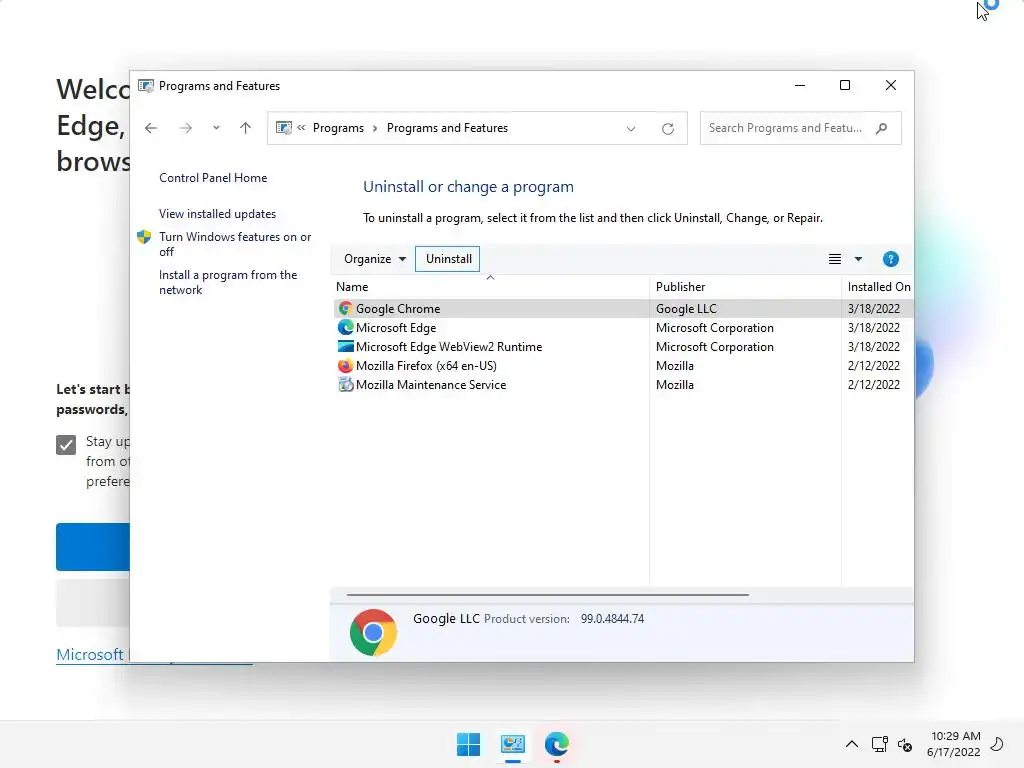Click Google LLC publisher cell
The width and height of the screenshot is (1024, 768).
pyautogui.click(x=686, y=308)
